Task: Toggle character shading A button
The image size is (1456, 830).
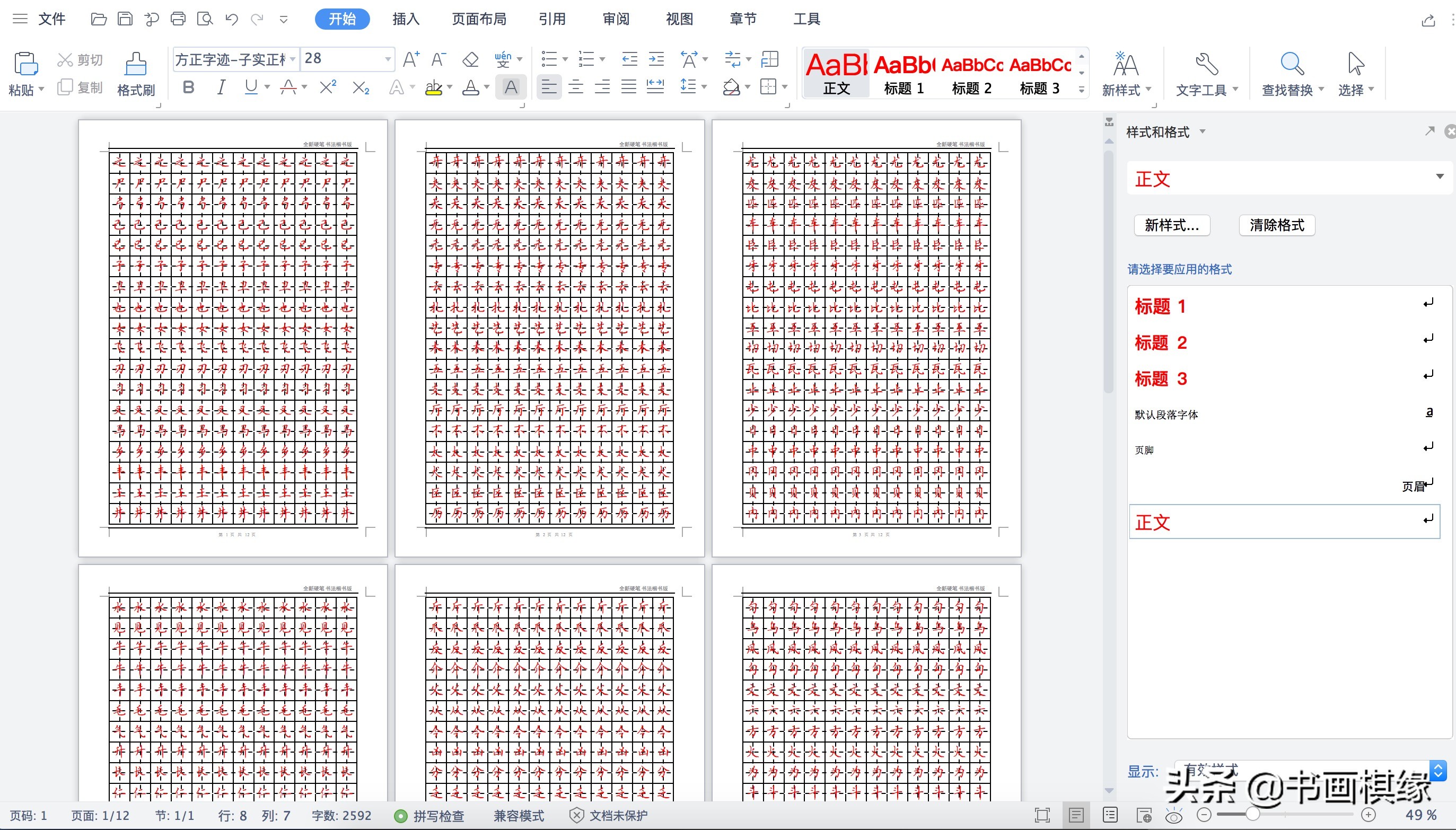Action: [511, 87]
